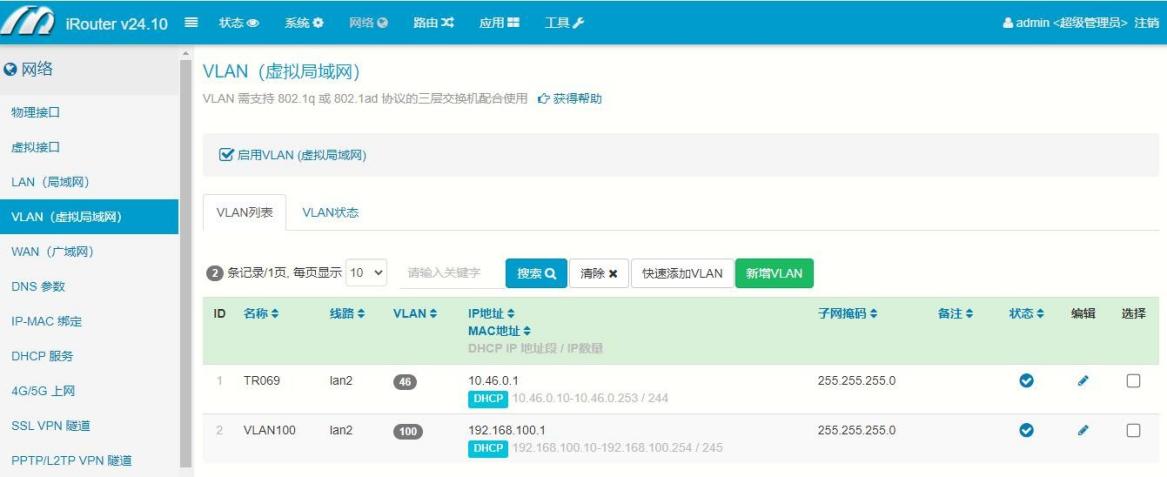The height and width of the screenshot is (477, 1167).
Task: Click the sidebar vertical scrollbar
Action: [185, 250]
